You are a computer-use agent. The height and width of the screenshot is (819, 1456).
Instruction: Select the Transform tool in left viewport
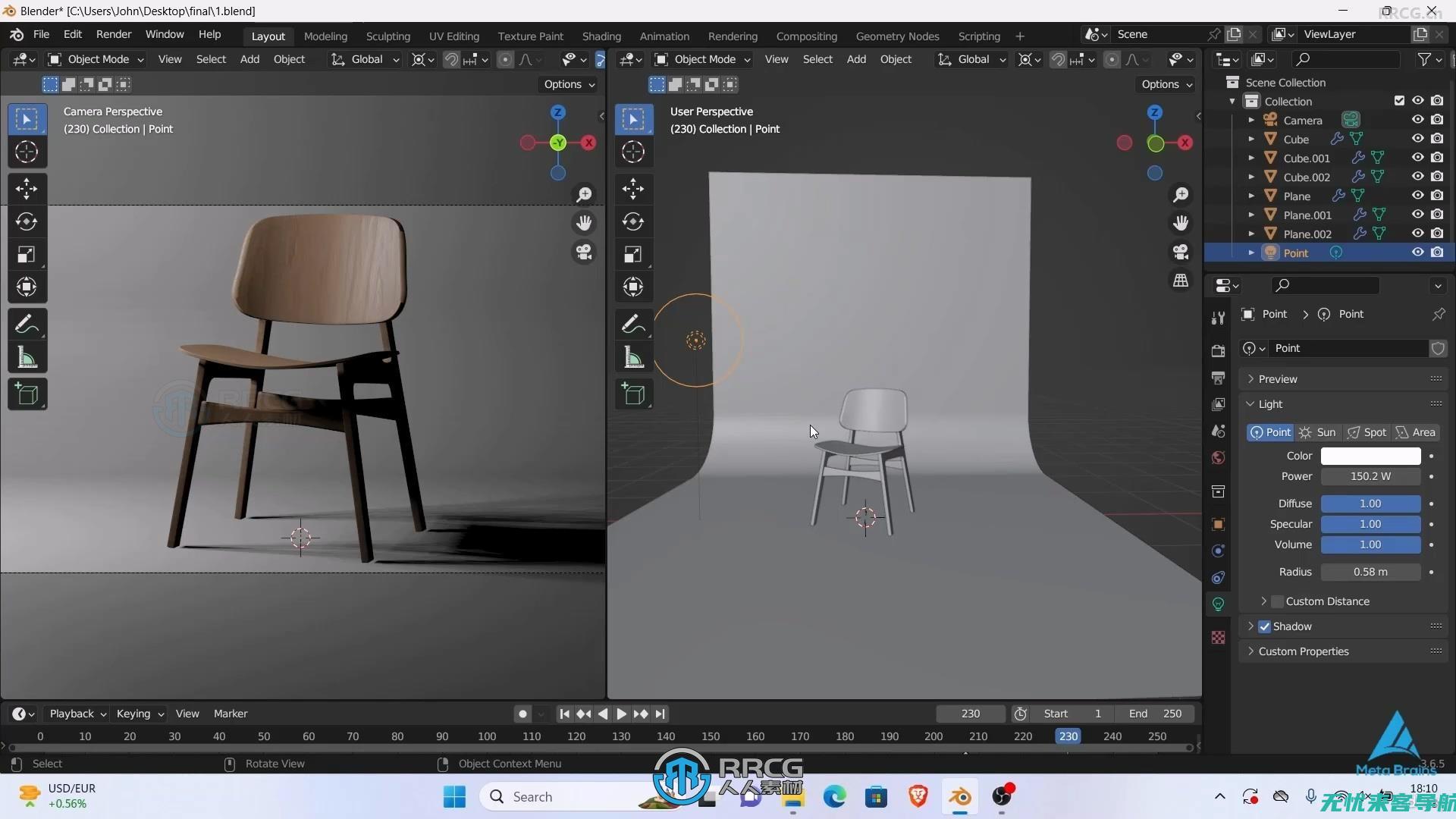pyautogui.click(x=27, y=287)
